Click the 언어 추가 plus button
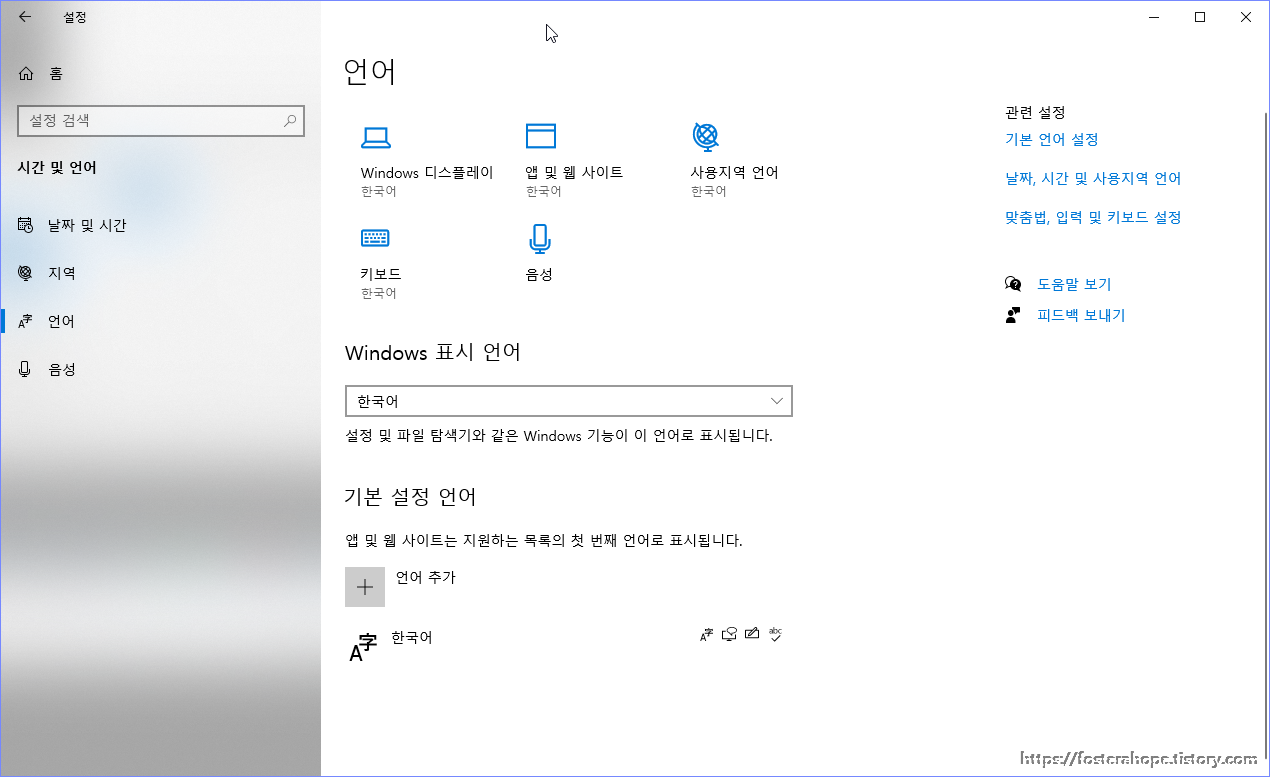The width and height of the screenshot is (1270, 777). point(365,587)
